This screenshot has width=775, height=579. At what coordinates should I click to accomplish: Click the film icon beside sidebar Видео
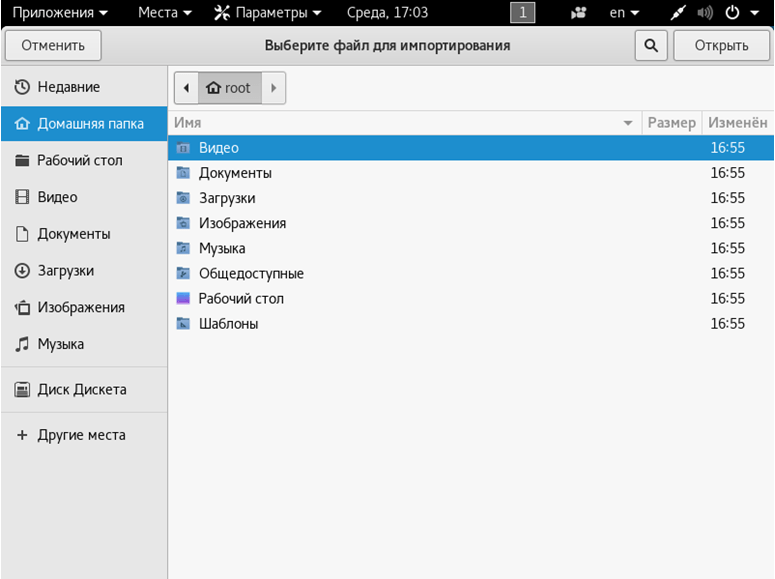point(22,197)
